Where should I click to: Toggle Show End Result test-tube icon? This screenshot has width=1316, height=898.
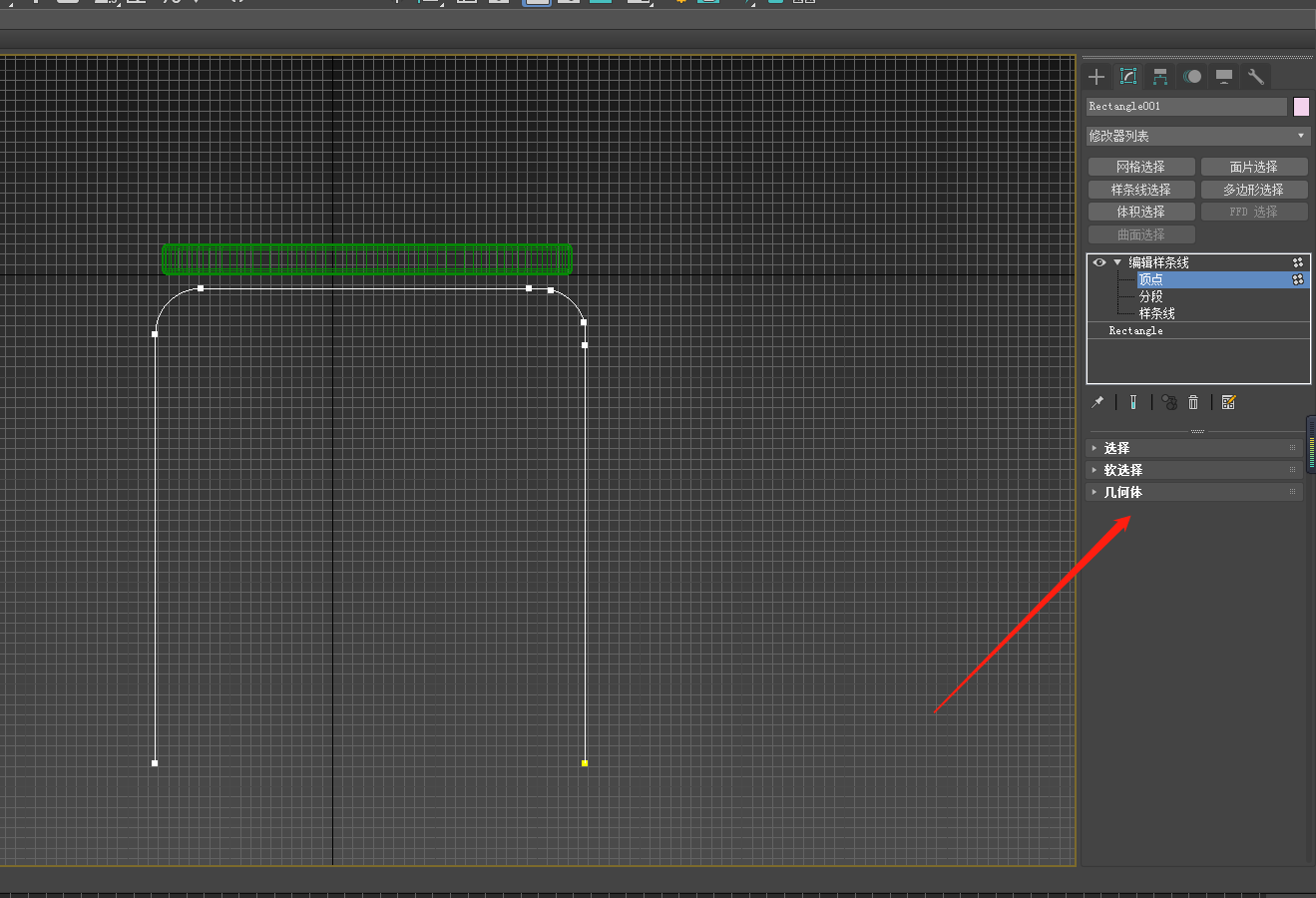pyautogui.click(x=1133, y=402)
